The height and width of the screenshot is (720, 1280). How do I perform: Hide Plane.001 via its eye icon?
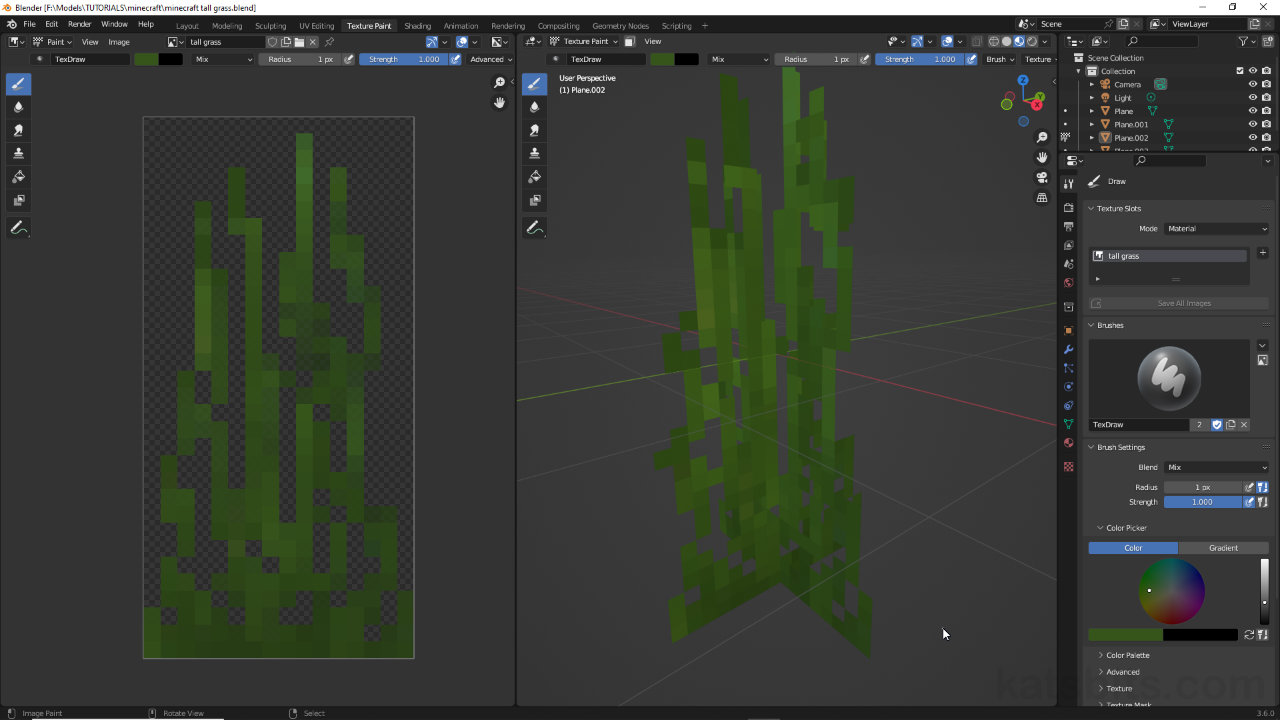(x=1252, y=124)
